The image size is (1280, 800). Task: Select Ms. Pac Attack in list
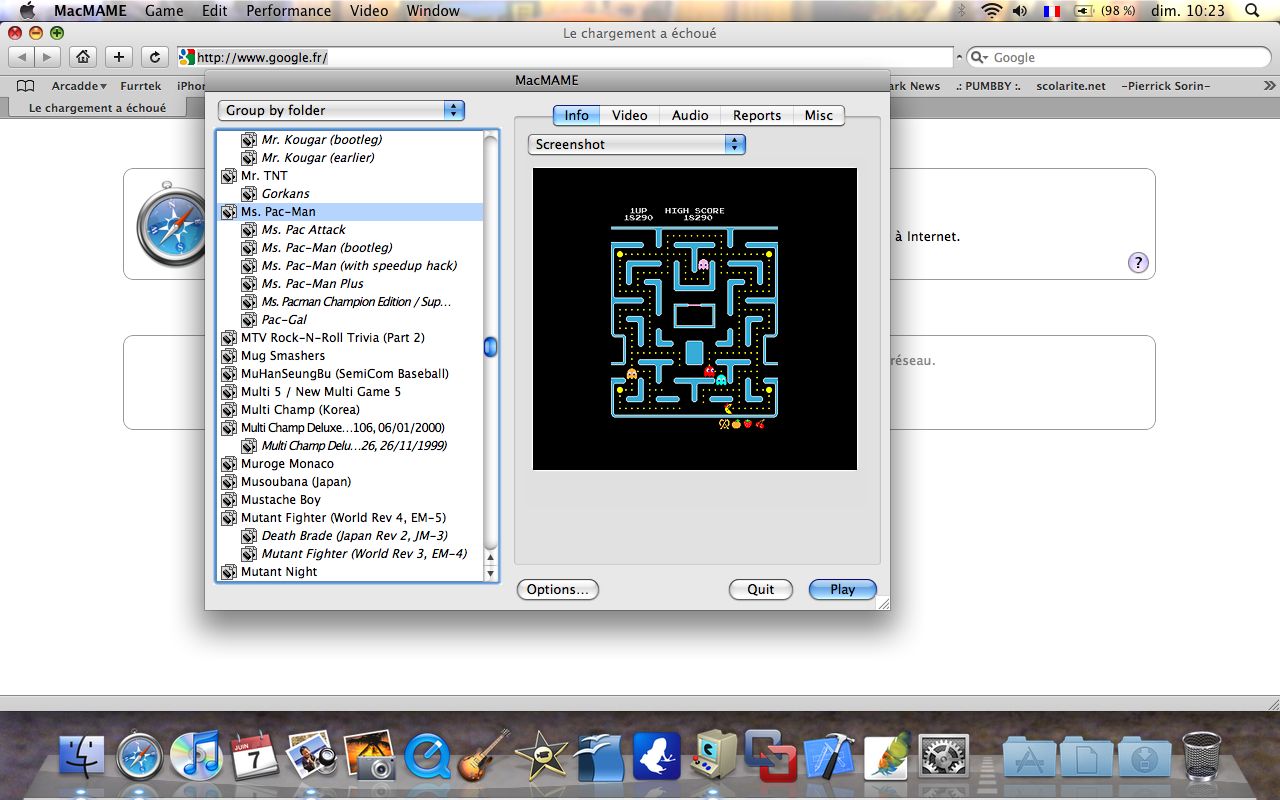pyautogui.click(x=304, y=229)
